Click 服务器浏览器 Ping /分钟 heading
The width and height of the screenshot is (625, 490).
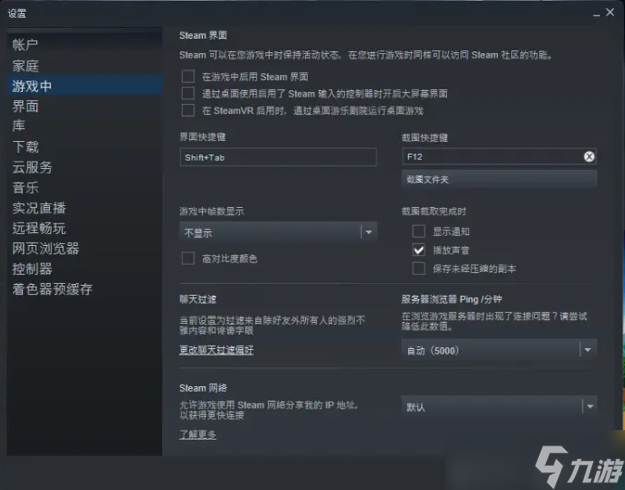(x=452, y=299)
